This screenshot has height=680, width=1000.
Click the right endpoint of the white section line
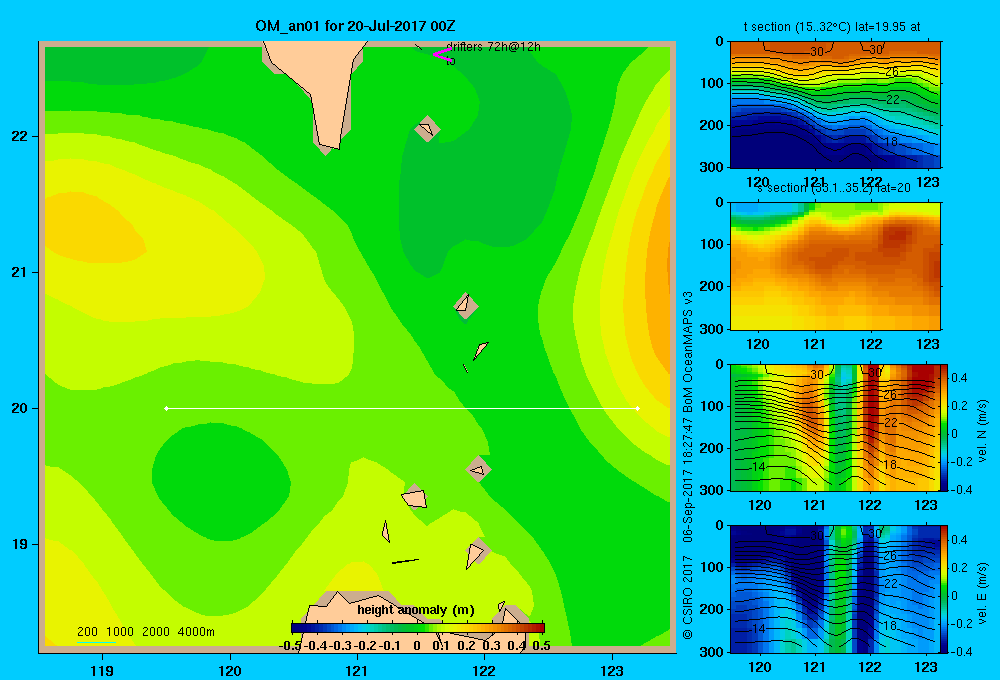(x=638, y=408)
